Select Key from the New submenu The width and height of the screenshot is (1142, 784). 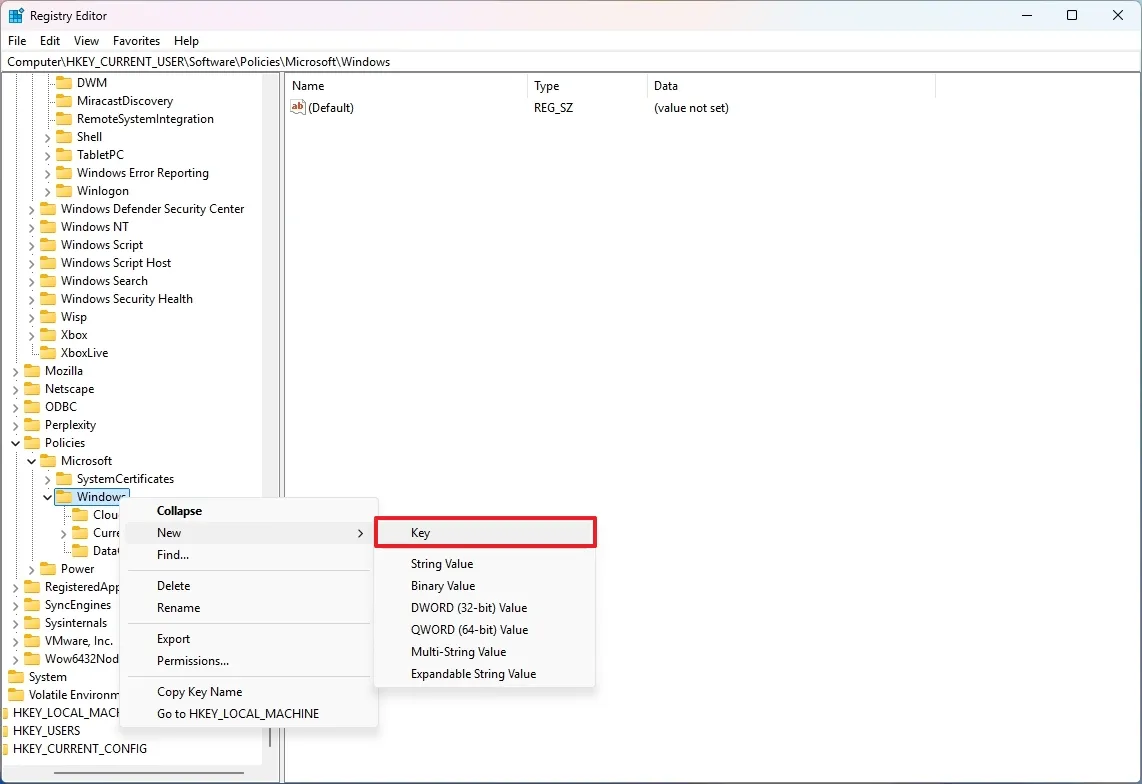pyautogui.click(x=420, y=532)
